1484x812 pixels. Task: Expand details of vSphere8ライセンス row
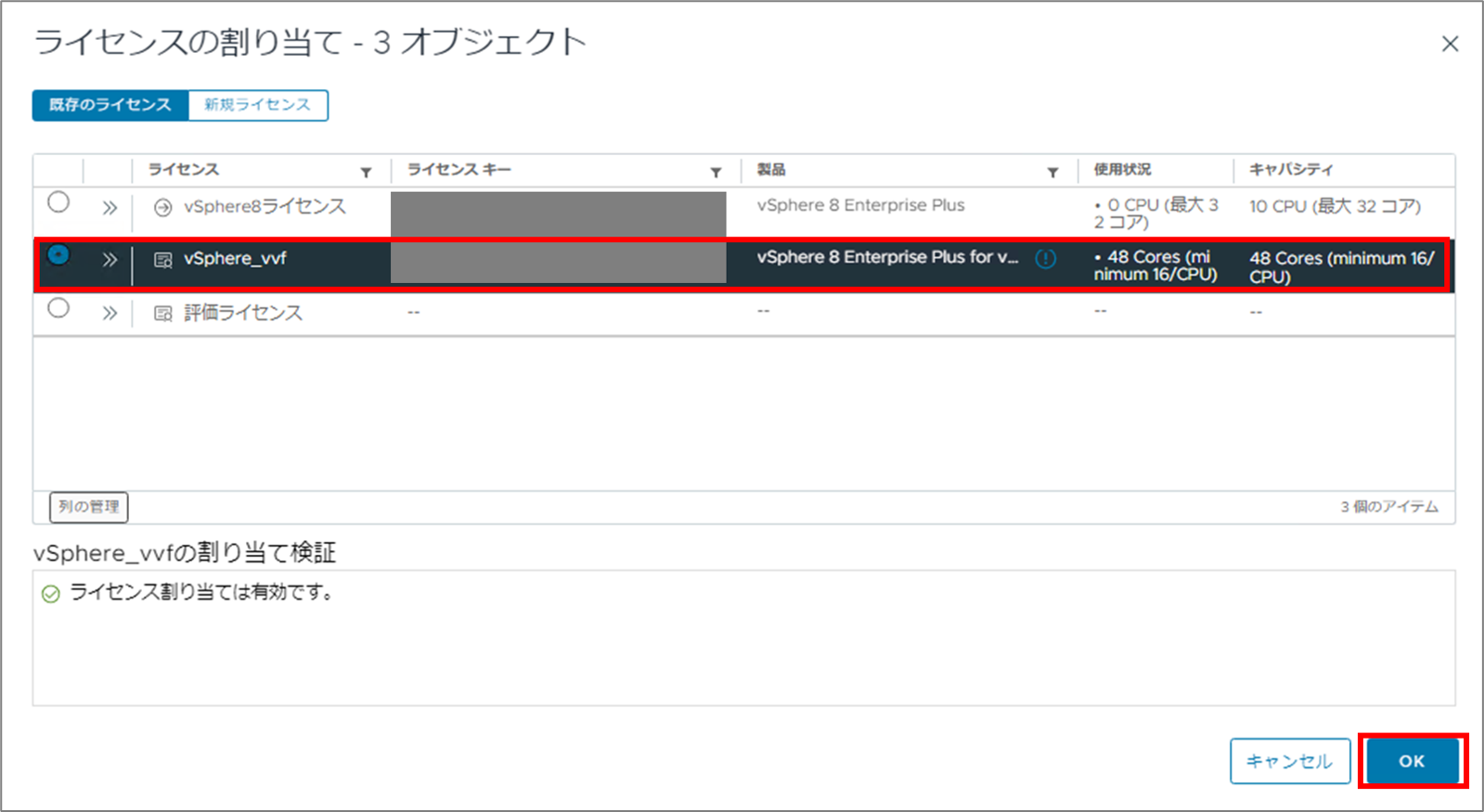click(x=110, y=208)
